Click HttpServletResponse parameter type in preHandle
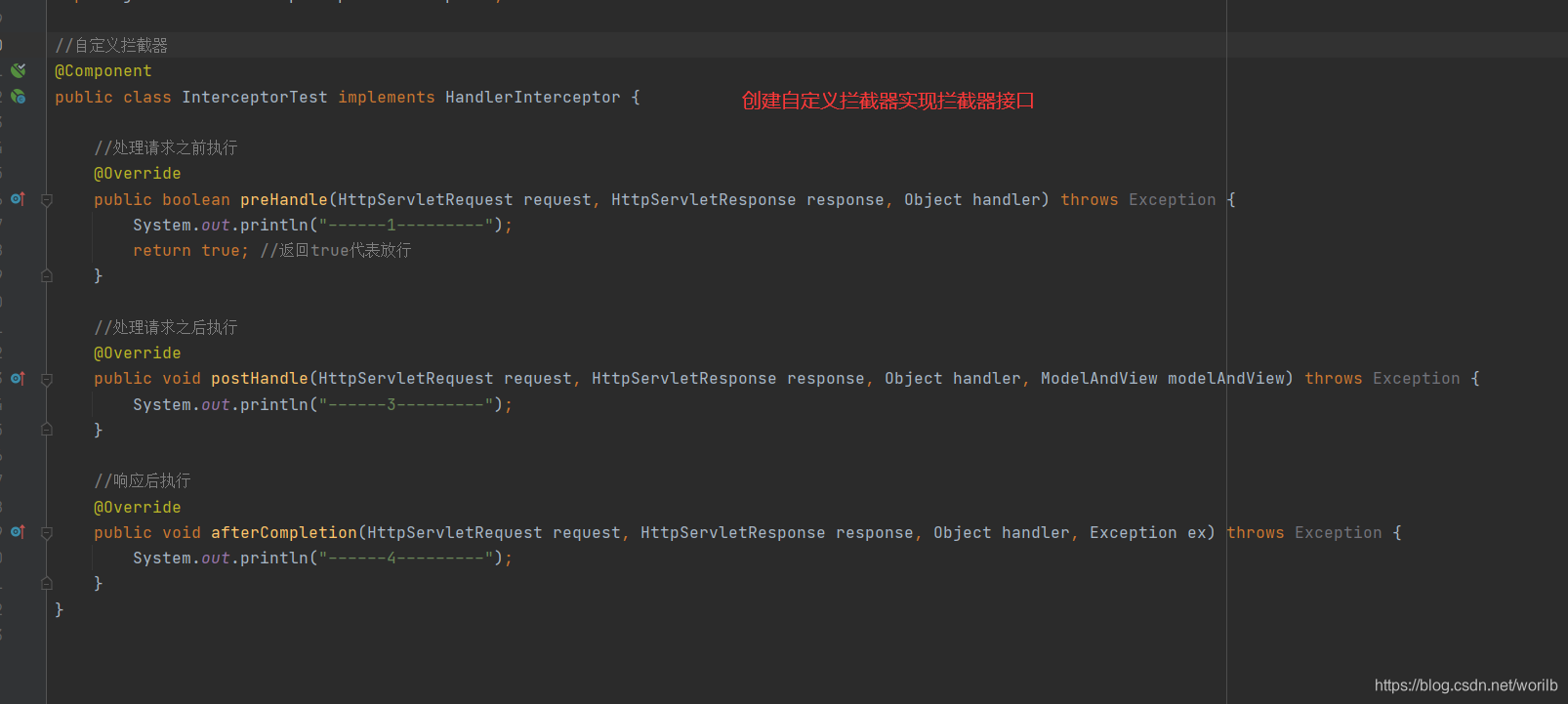This screenshot has width=1568, height=704. click(704, 200)
